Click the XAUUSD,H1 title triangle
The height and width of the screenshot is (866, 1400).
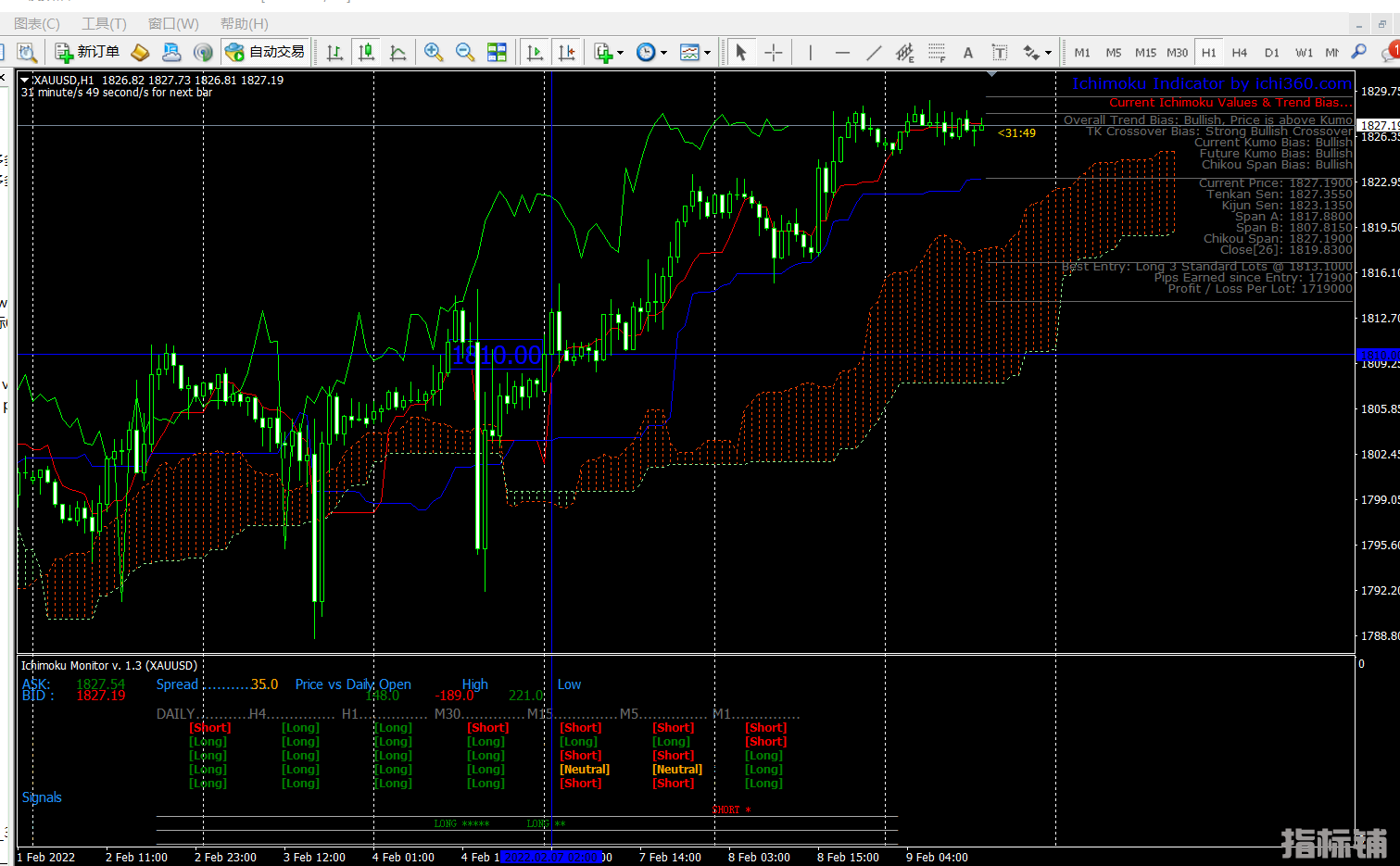26,81
